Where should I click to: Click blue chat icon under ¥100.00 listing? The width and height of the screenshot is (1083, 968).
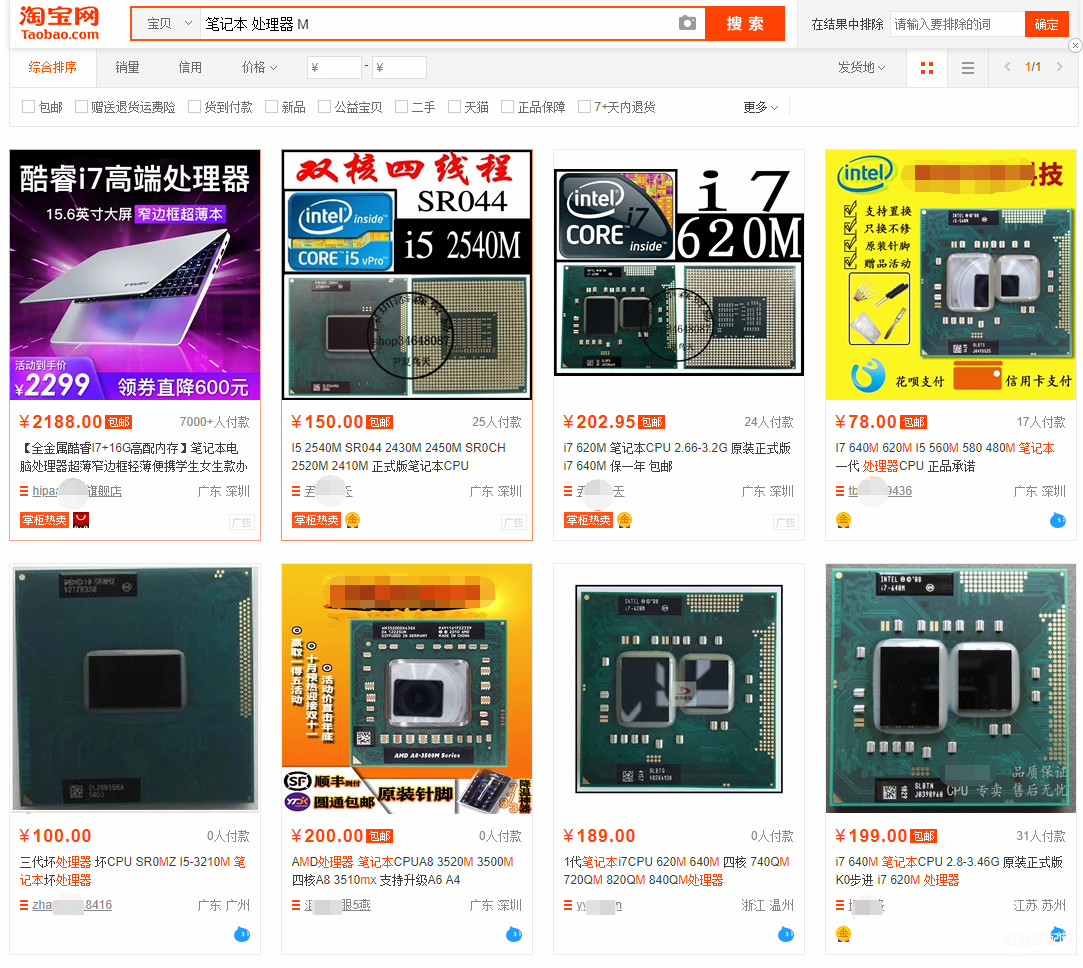[x=242, y=934]
